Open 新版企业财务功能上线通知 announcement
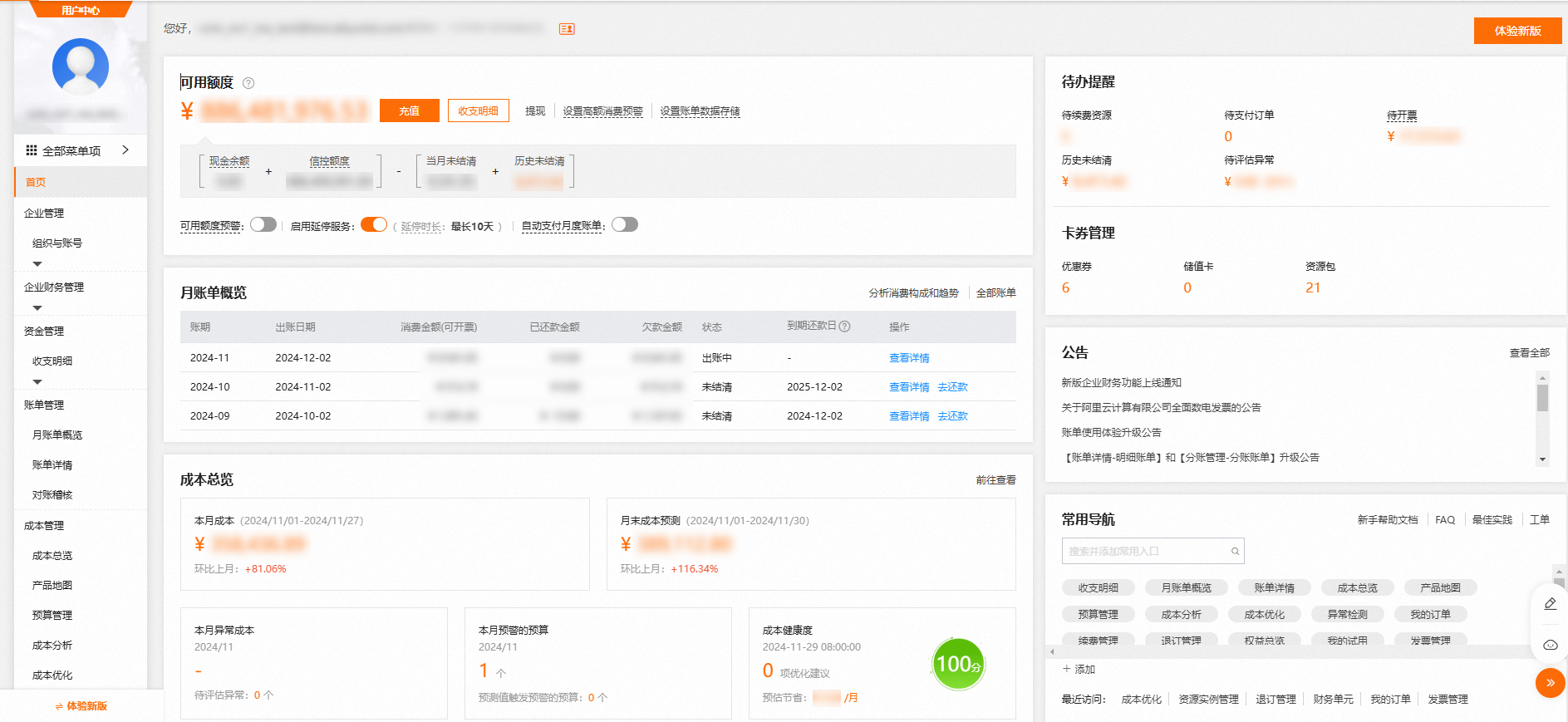The width and height of the screenshot is (1568, 722). tap(1121, 383)
